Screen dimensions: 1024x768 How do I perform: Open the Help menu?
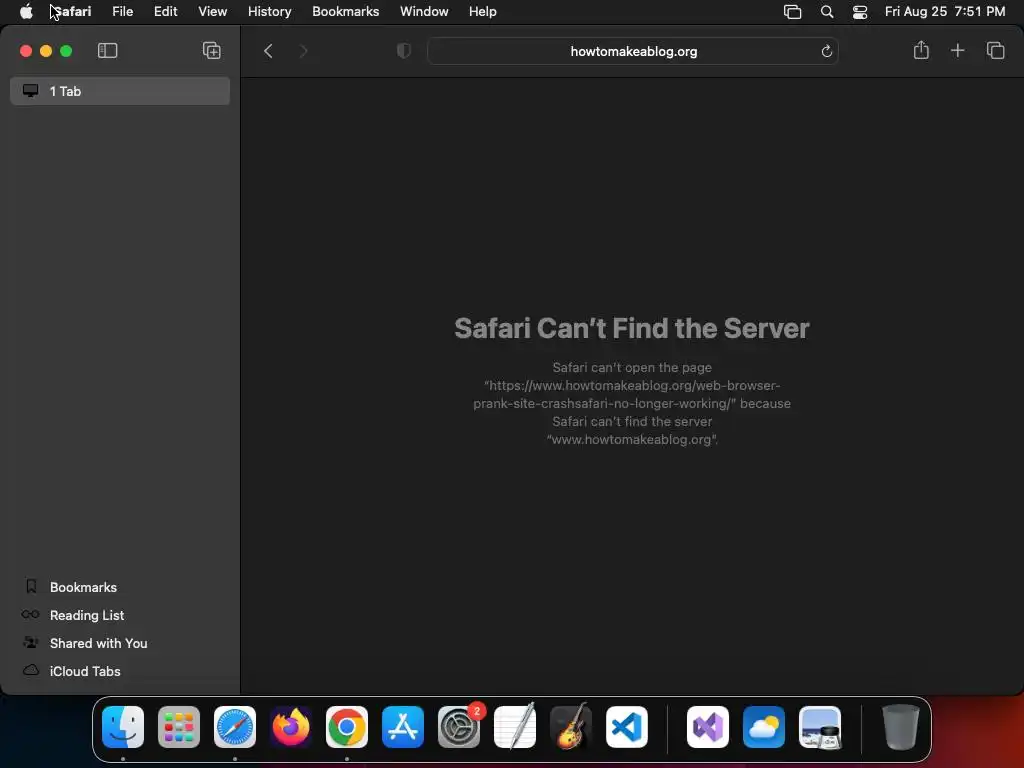click(x=483, y=11)
